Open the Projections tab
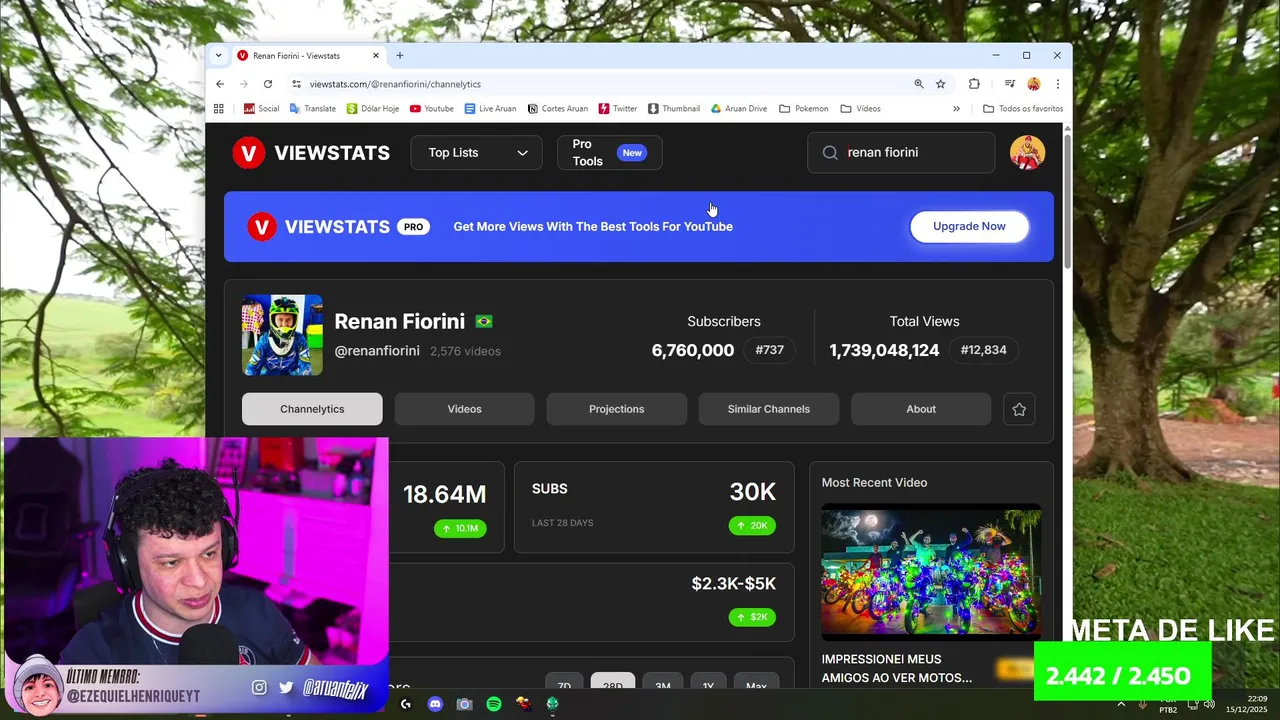 pos(616,409)
